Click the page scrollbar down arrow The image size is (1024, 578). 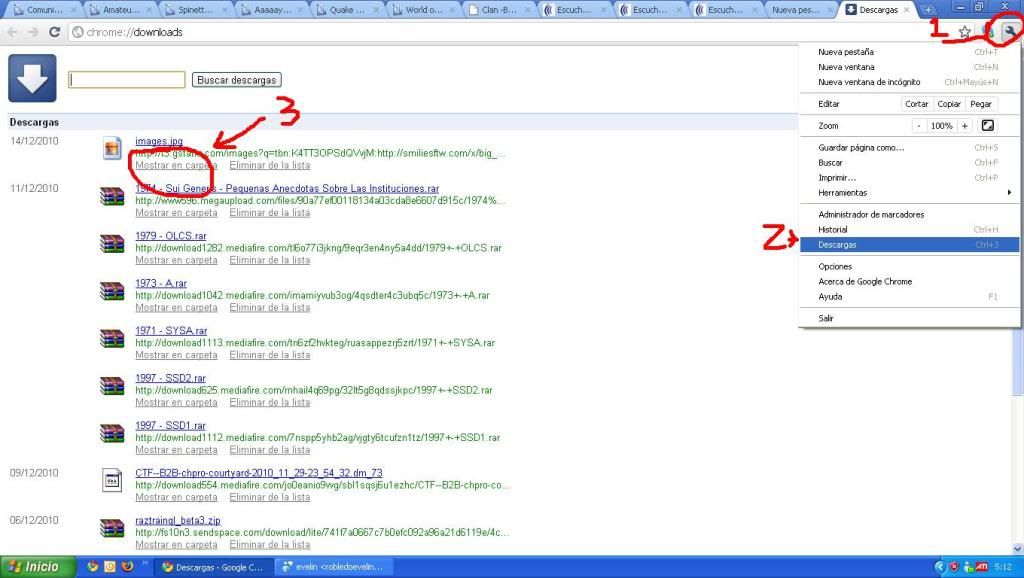1017,549
